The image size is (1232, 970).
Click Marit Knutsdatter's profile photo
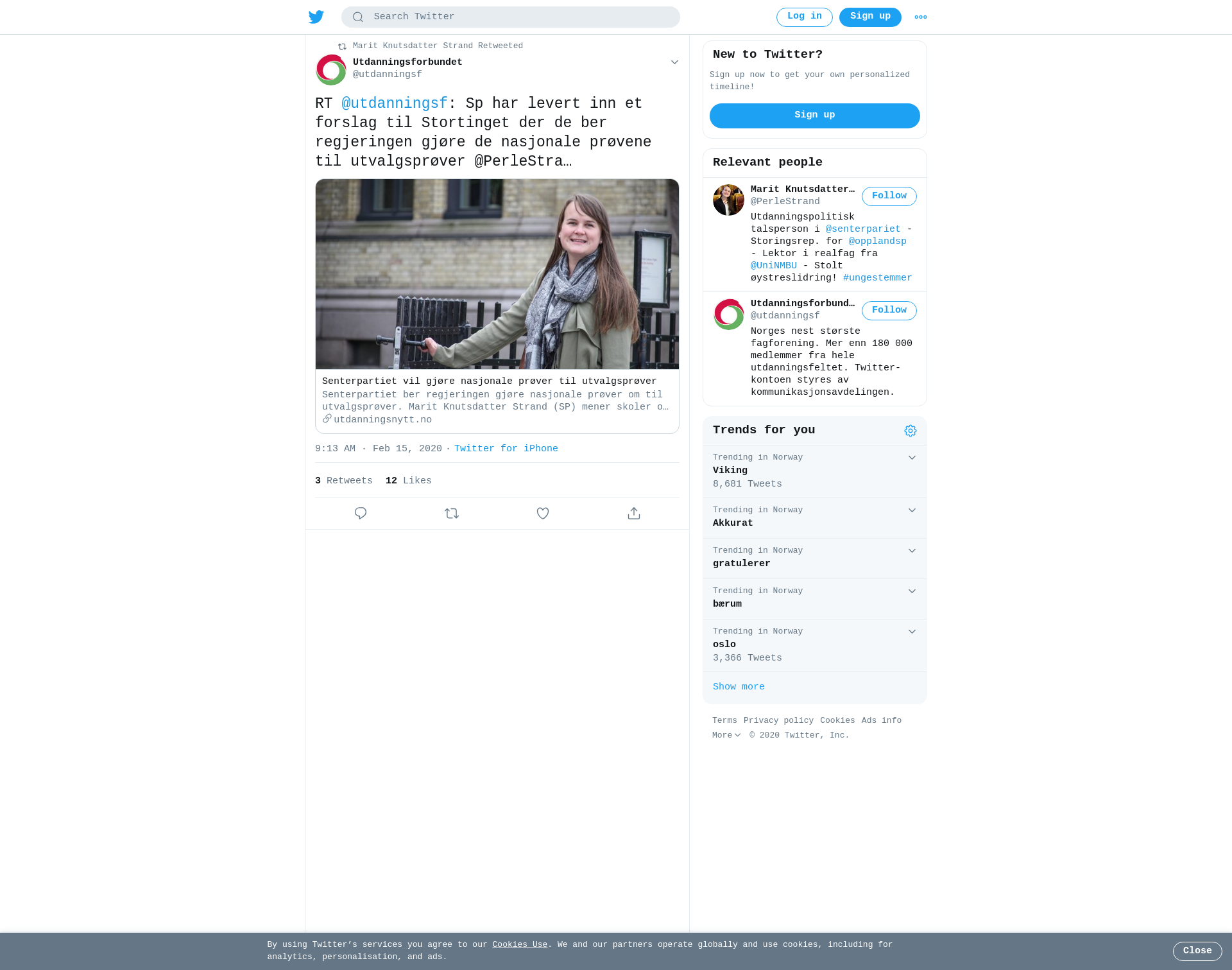pyautogui.click(x=728, y=200)
